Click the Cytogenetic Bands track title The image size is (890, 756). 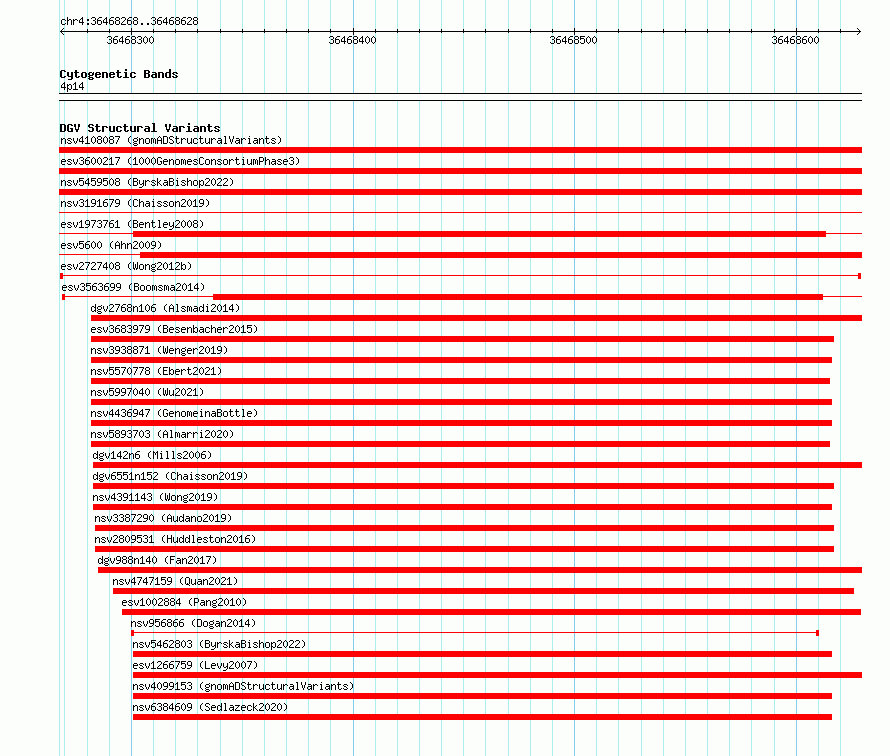pyautogui.click(x=119, y=74)
